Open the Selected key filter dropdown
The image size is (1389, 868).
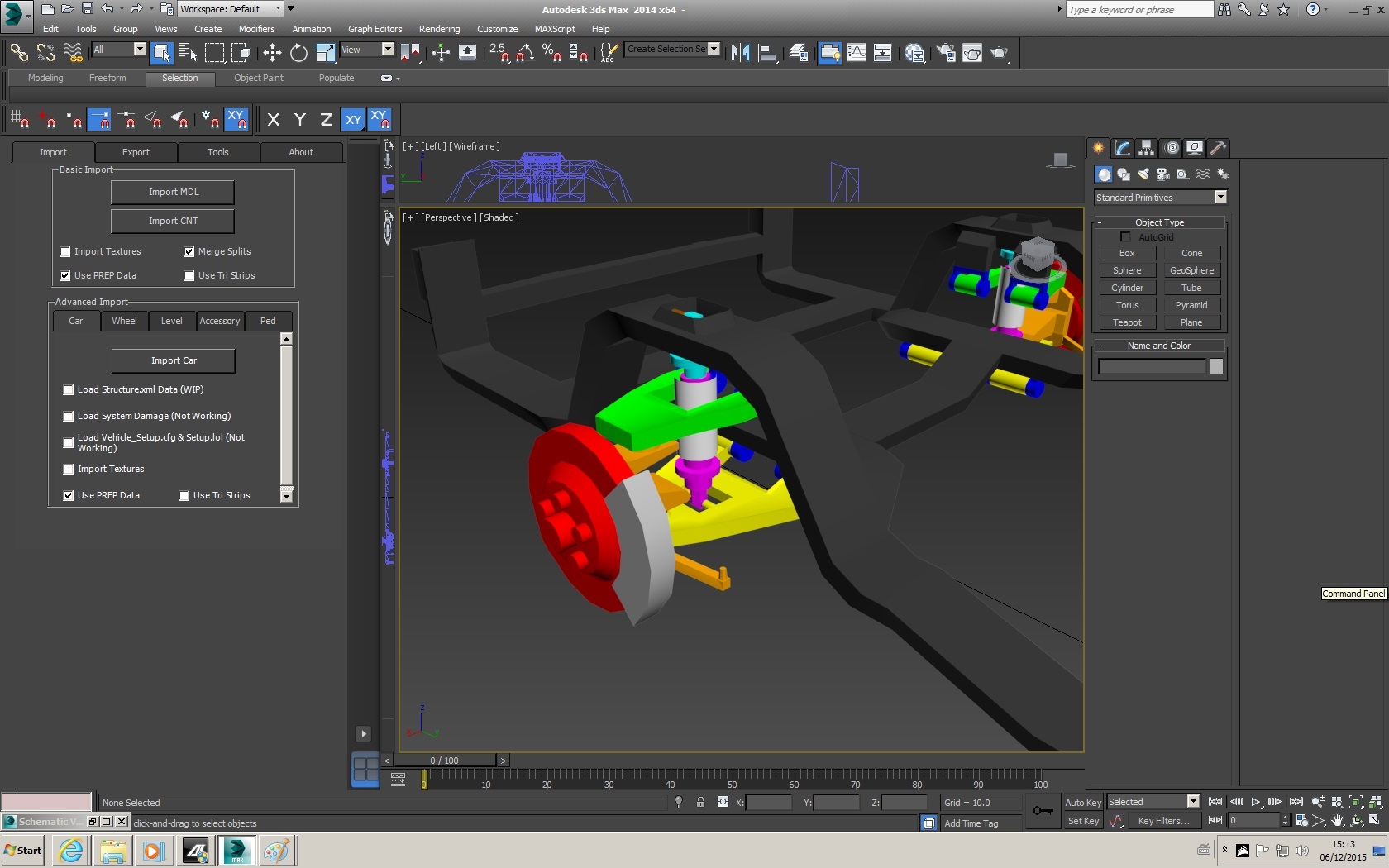[1192, 802]
